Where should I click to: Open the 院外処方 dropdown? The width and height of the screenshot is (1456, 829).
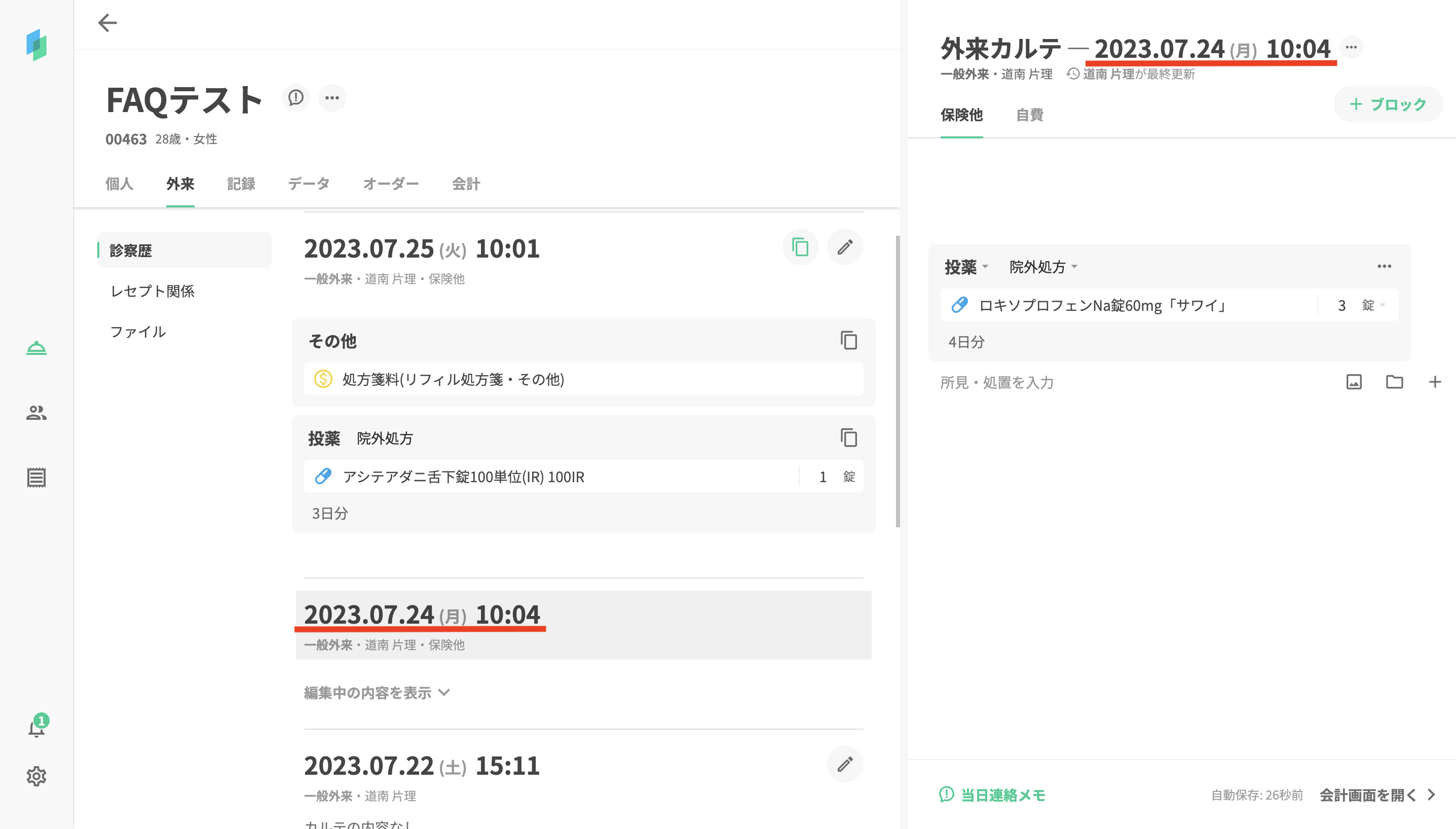1043,267
